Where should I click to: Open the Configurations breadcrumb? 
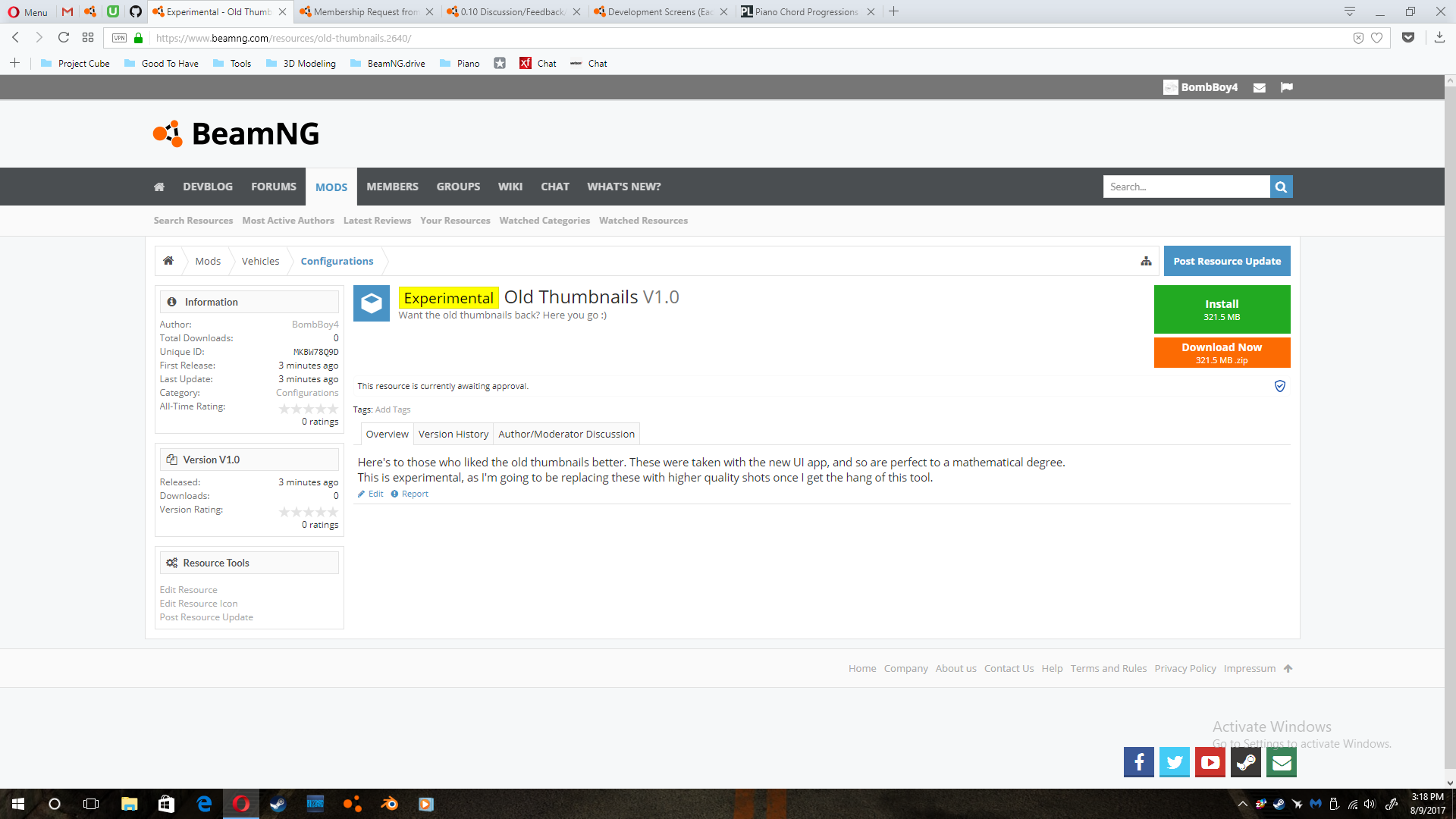(x=337, y=261)
